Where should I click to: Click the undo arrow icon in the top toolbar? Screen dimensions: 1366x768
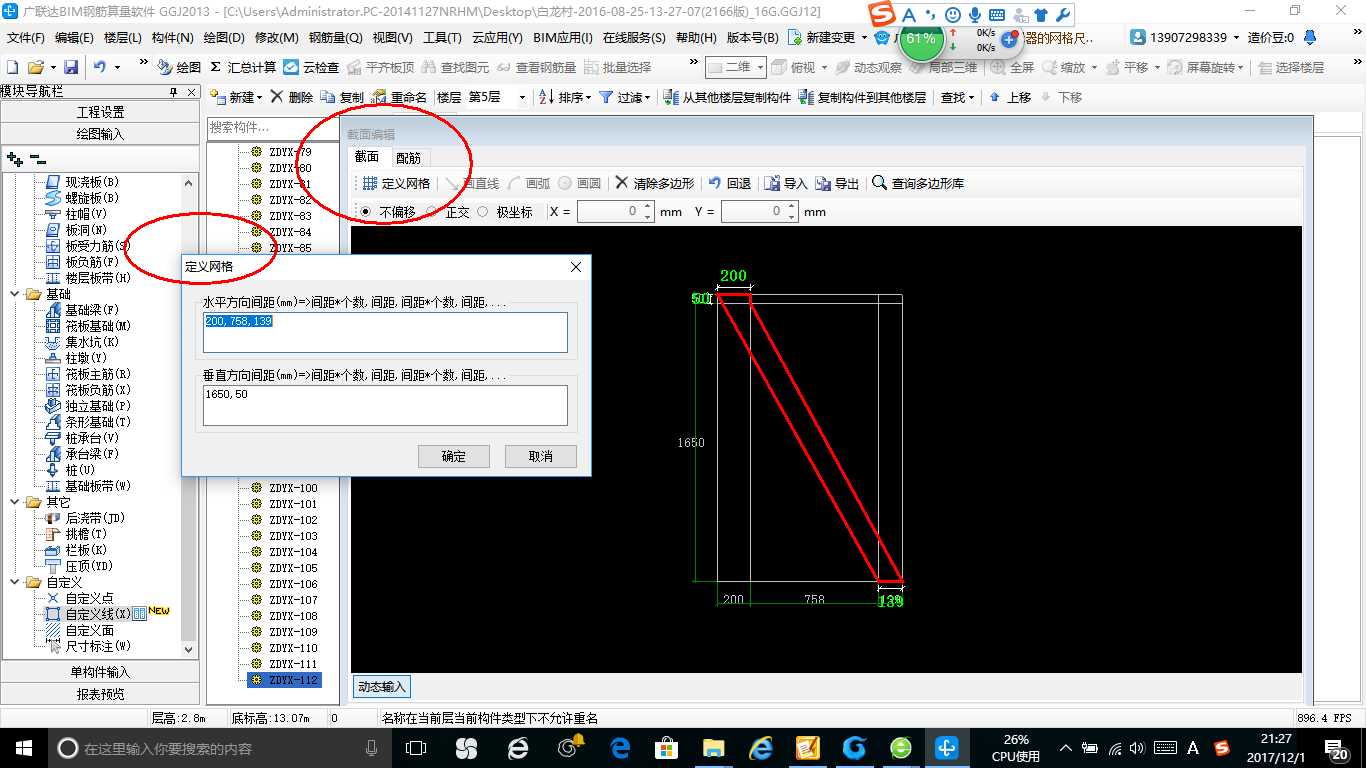pos(100,67)
